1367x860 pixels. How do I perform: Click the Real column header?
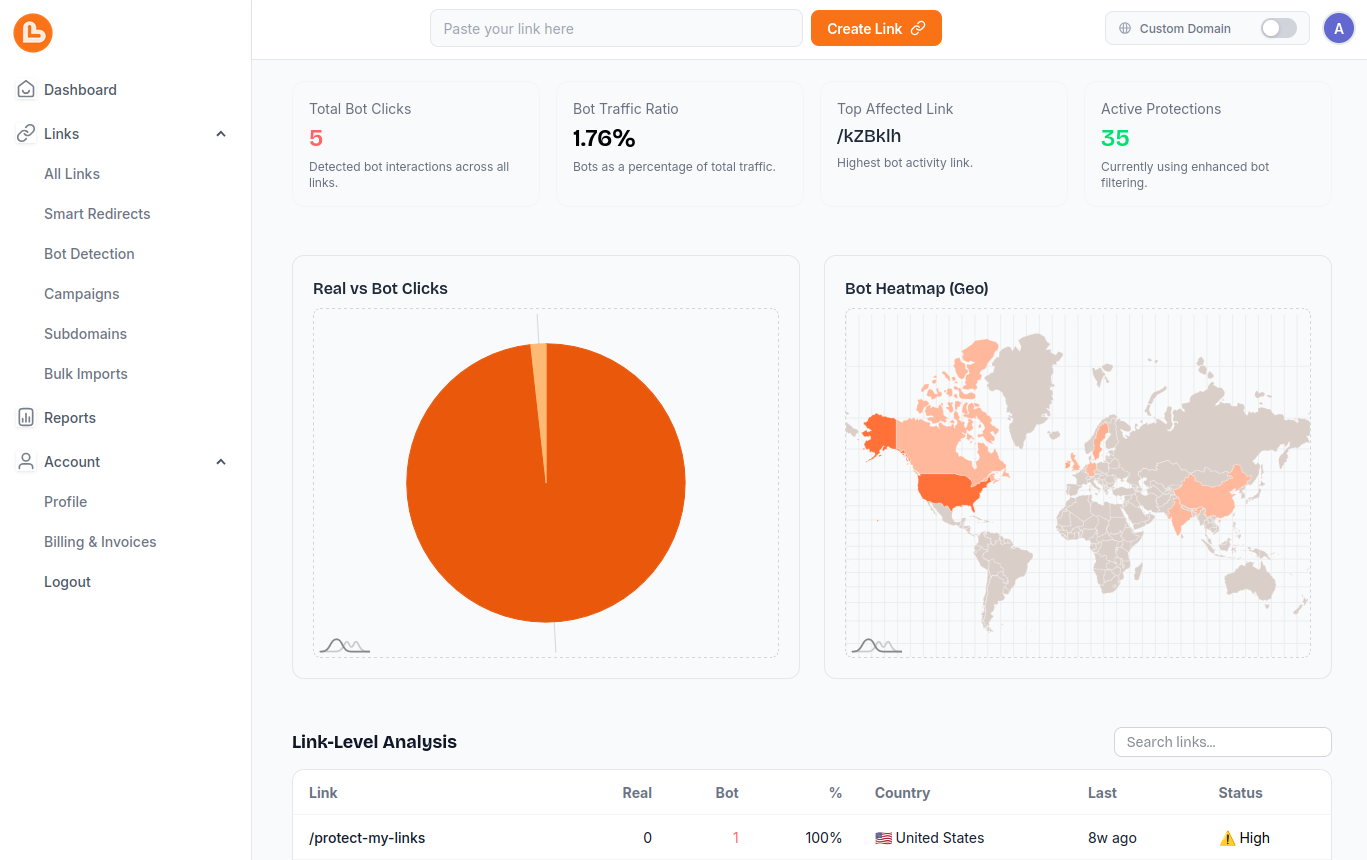(x=637, y=793)
